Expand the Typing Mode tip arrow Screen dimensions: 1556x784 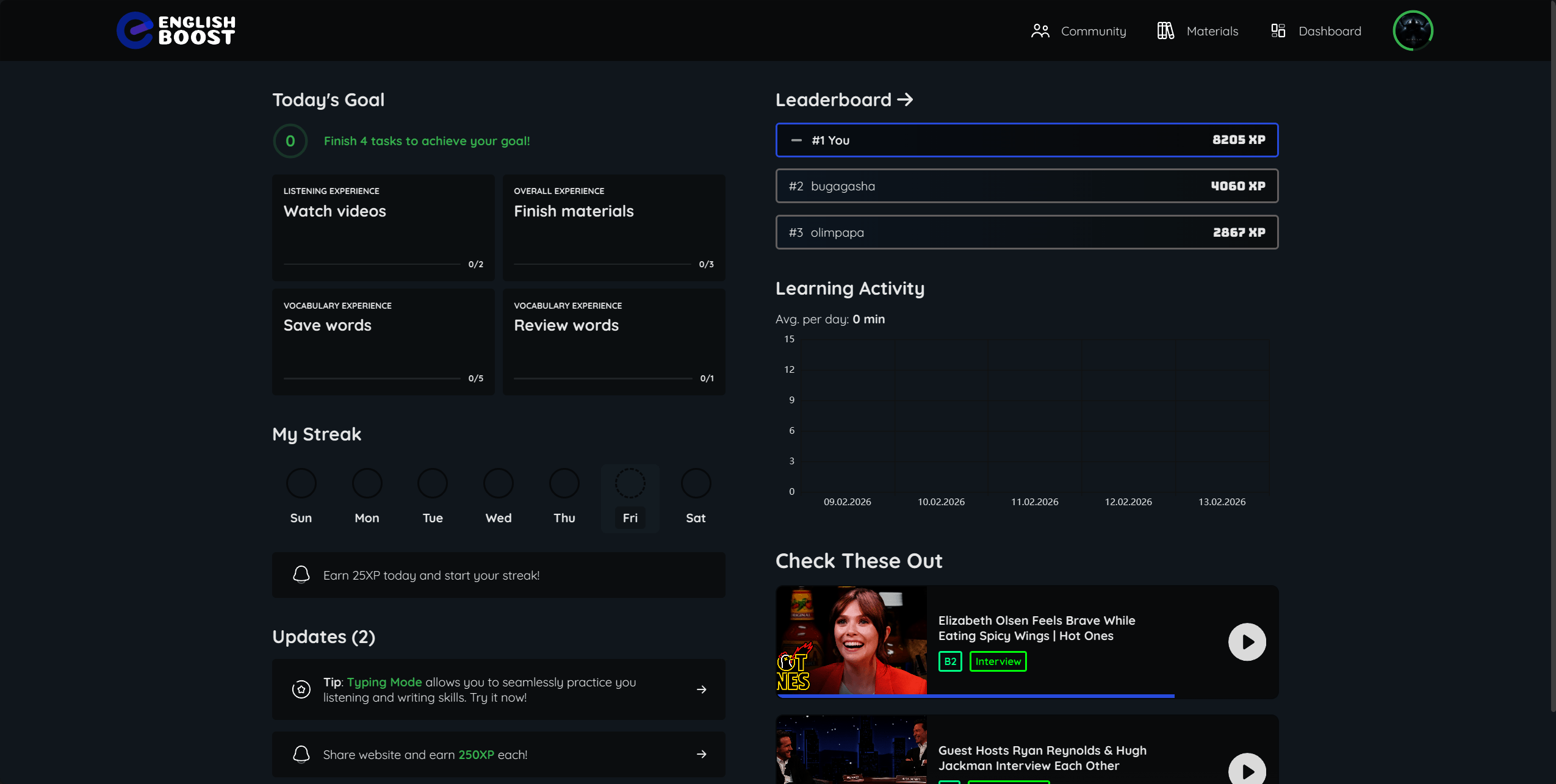[x=701, y=689]
